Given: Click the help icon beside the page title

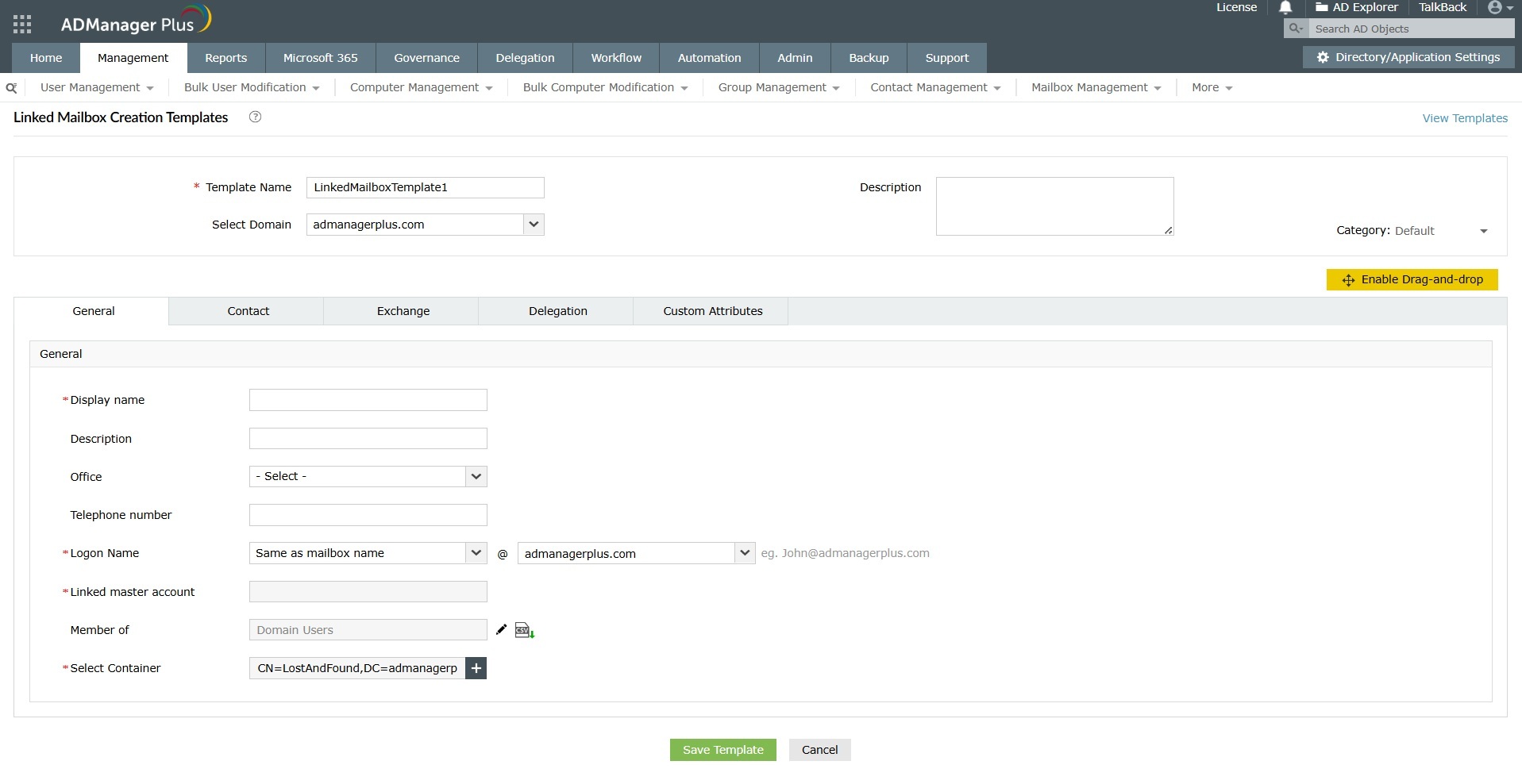Looking at the screenshot, I should coord(255,117).
